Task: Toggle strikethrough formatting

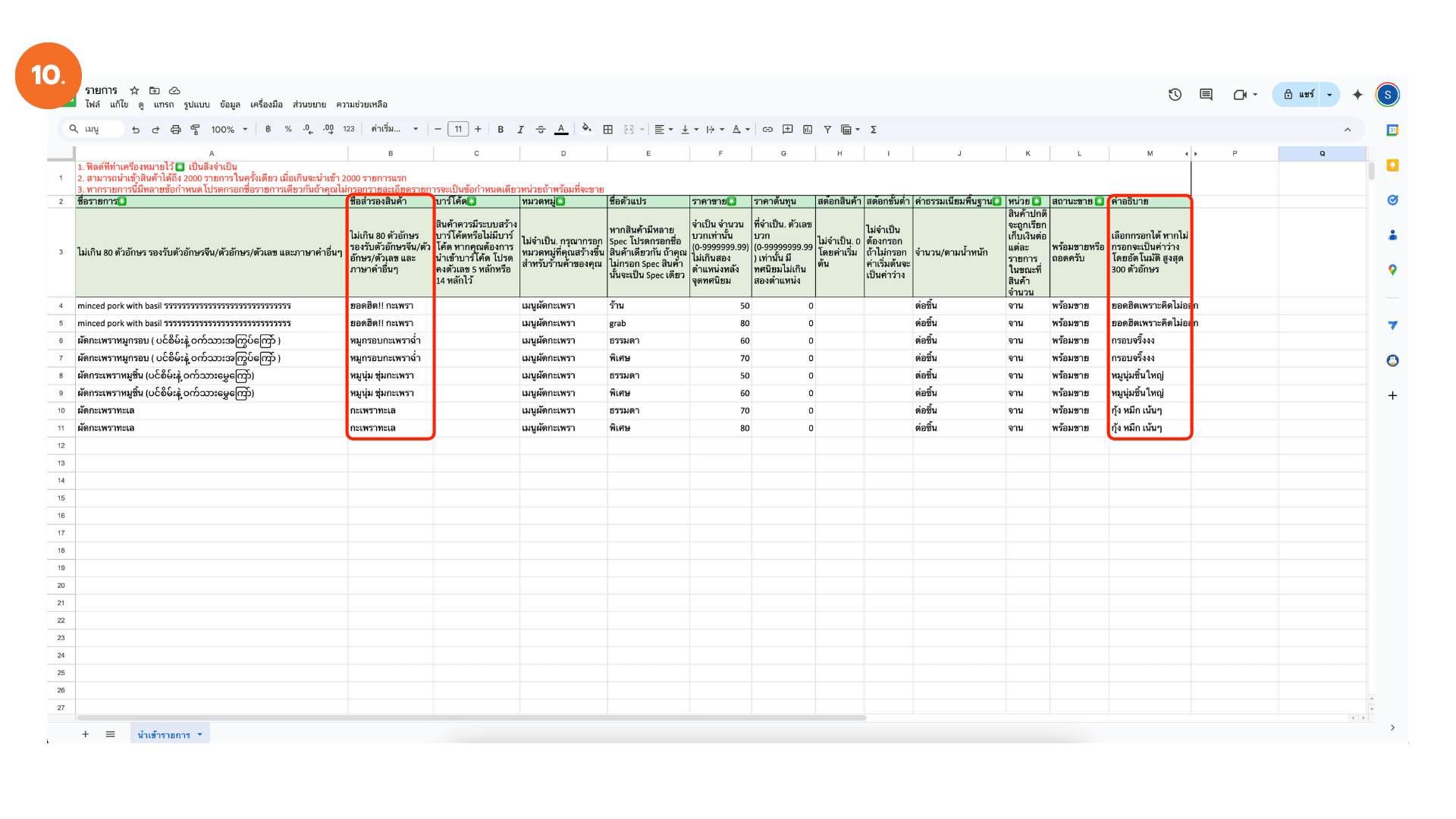Action: (541, 130)
